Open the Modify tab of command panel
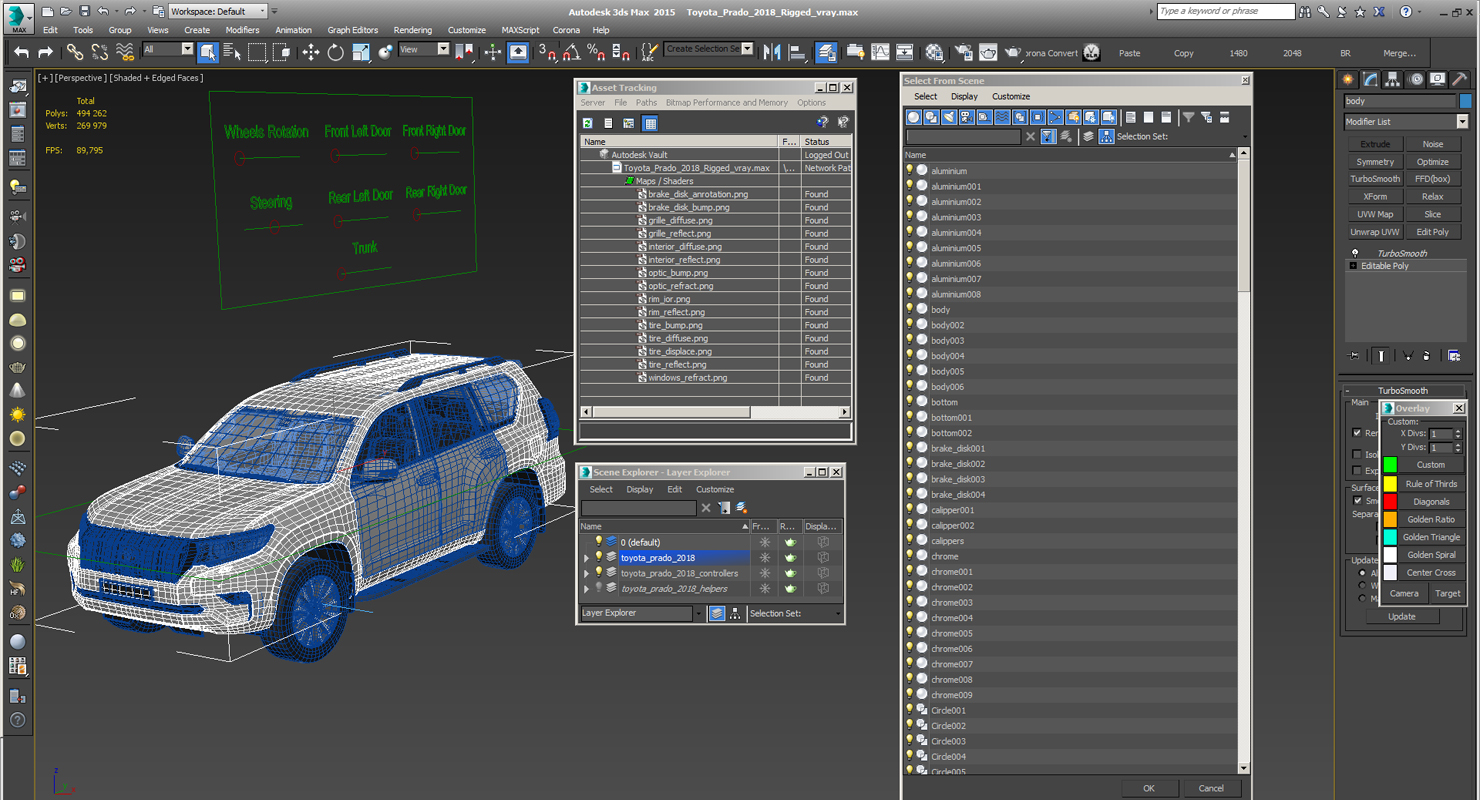1480x800 pixels. [1370, 79]
